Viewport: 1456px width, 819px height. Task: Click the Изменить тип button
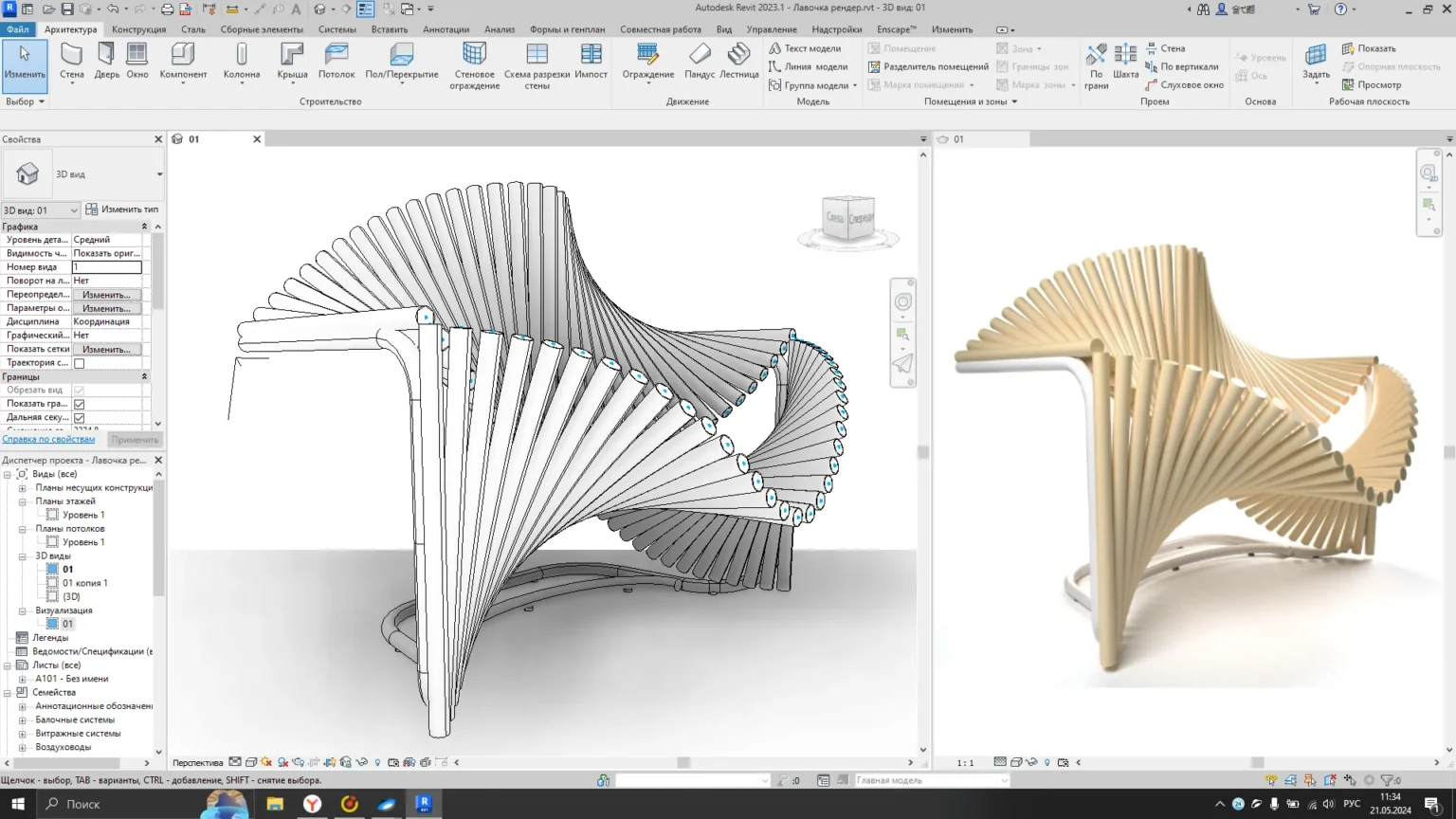(122, 209)
